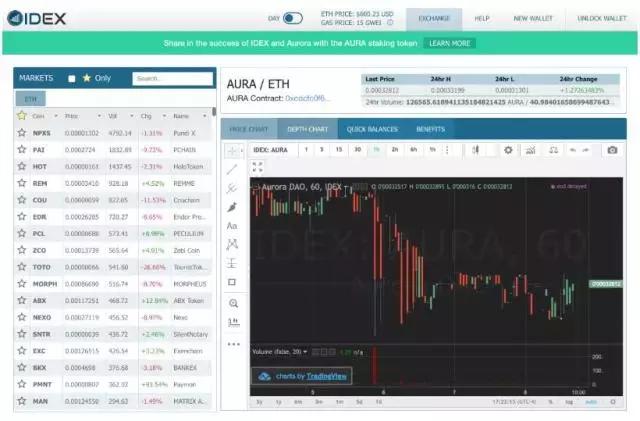
Task: Open the QUICK BALANCES tab
Action: click(x=372, y=129)
